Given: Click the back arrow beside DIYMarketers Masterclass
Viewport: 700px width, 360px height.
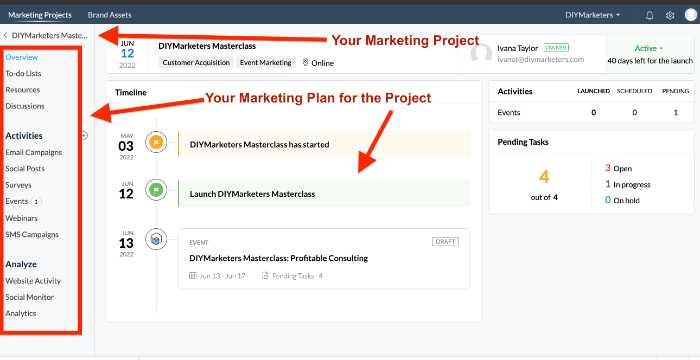Looking at the screenshot, I should (x=5, y=35).
